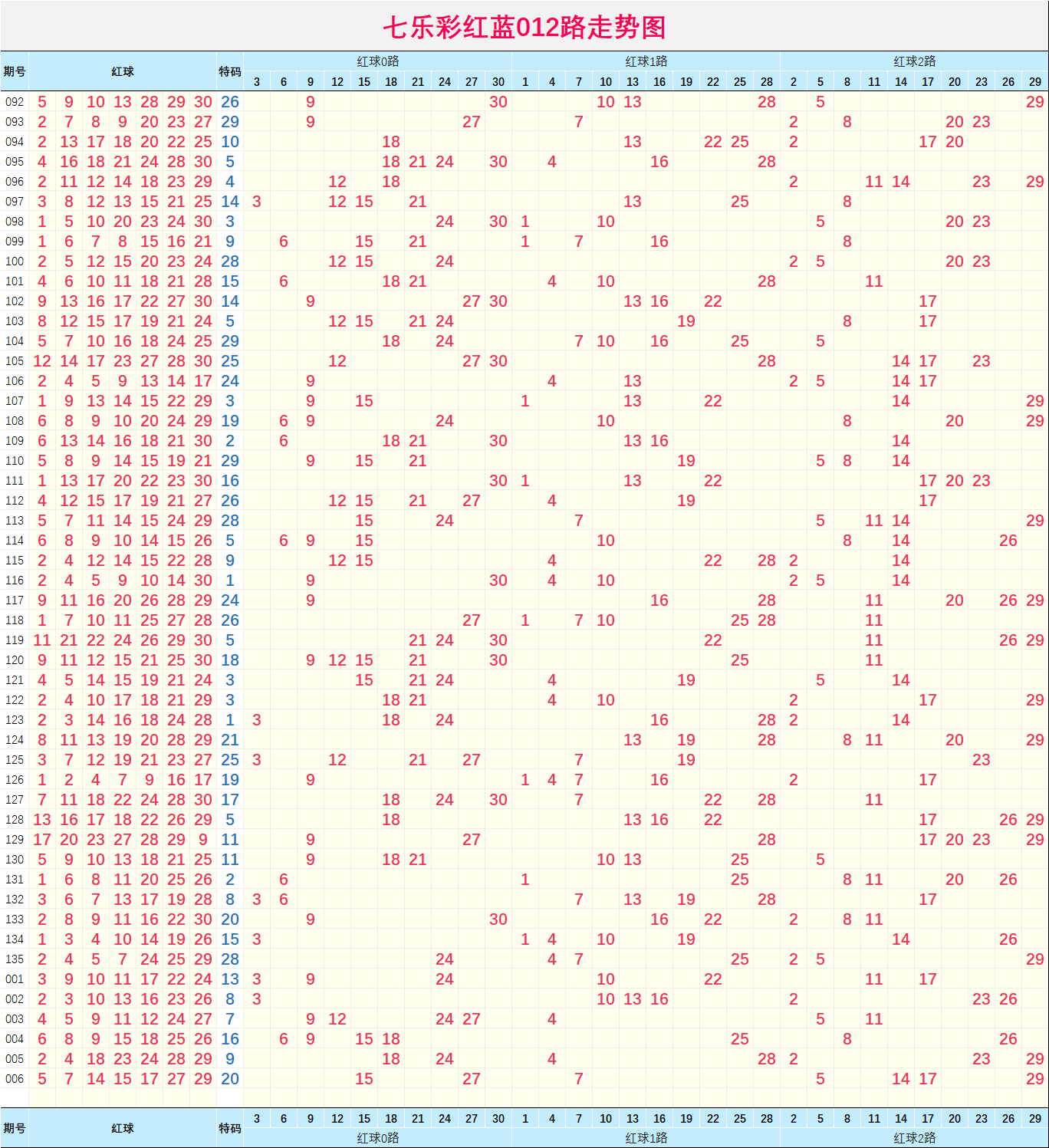The width and height of the screenshot is (1049, 1148).
Task: Click special number 20 in row 006
Action: pyautogui.click(x=230, y=1079)
